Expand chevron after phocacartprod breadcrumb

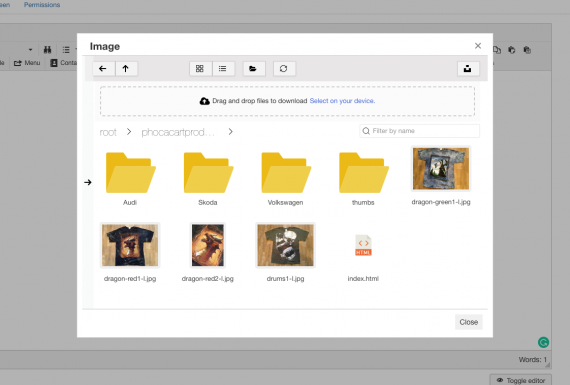click(230, 132)
